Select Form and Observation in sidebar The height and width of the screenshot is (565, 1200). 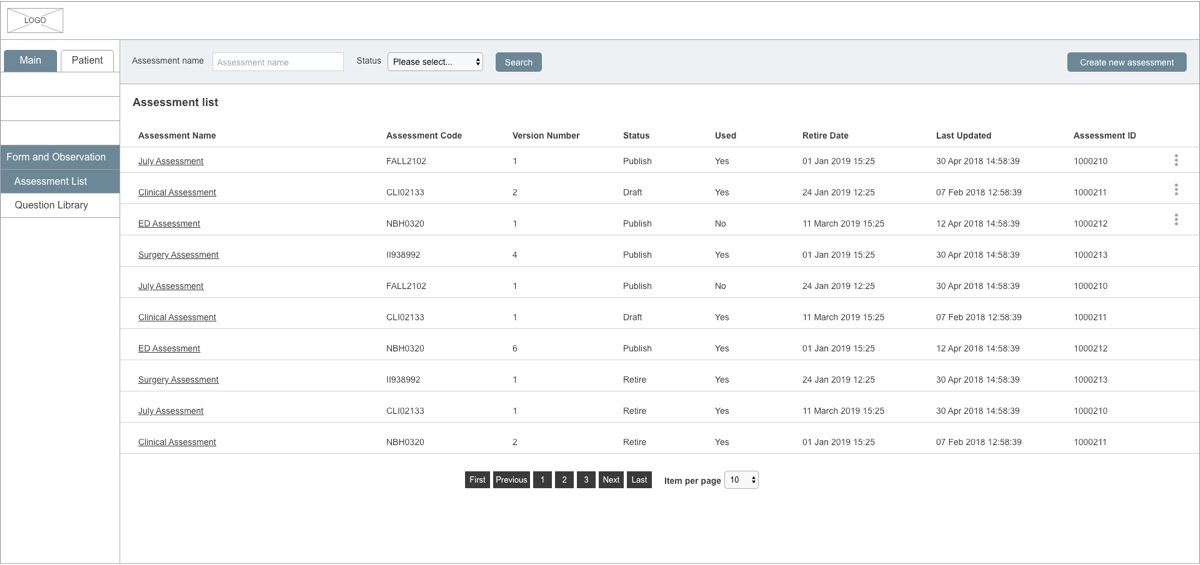[x=60, y=157]
